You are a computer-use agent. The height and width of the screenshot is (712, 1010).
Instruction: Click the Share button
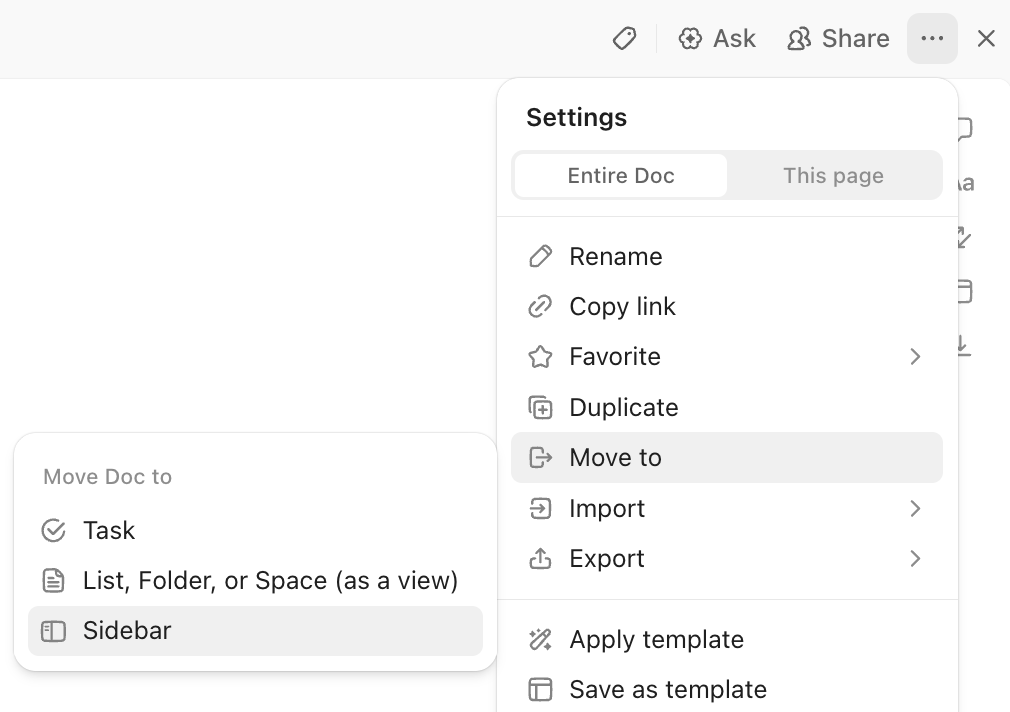[838, 38]
